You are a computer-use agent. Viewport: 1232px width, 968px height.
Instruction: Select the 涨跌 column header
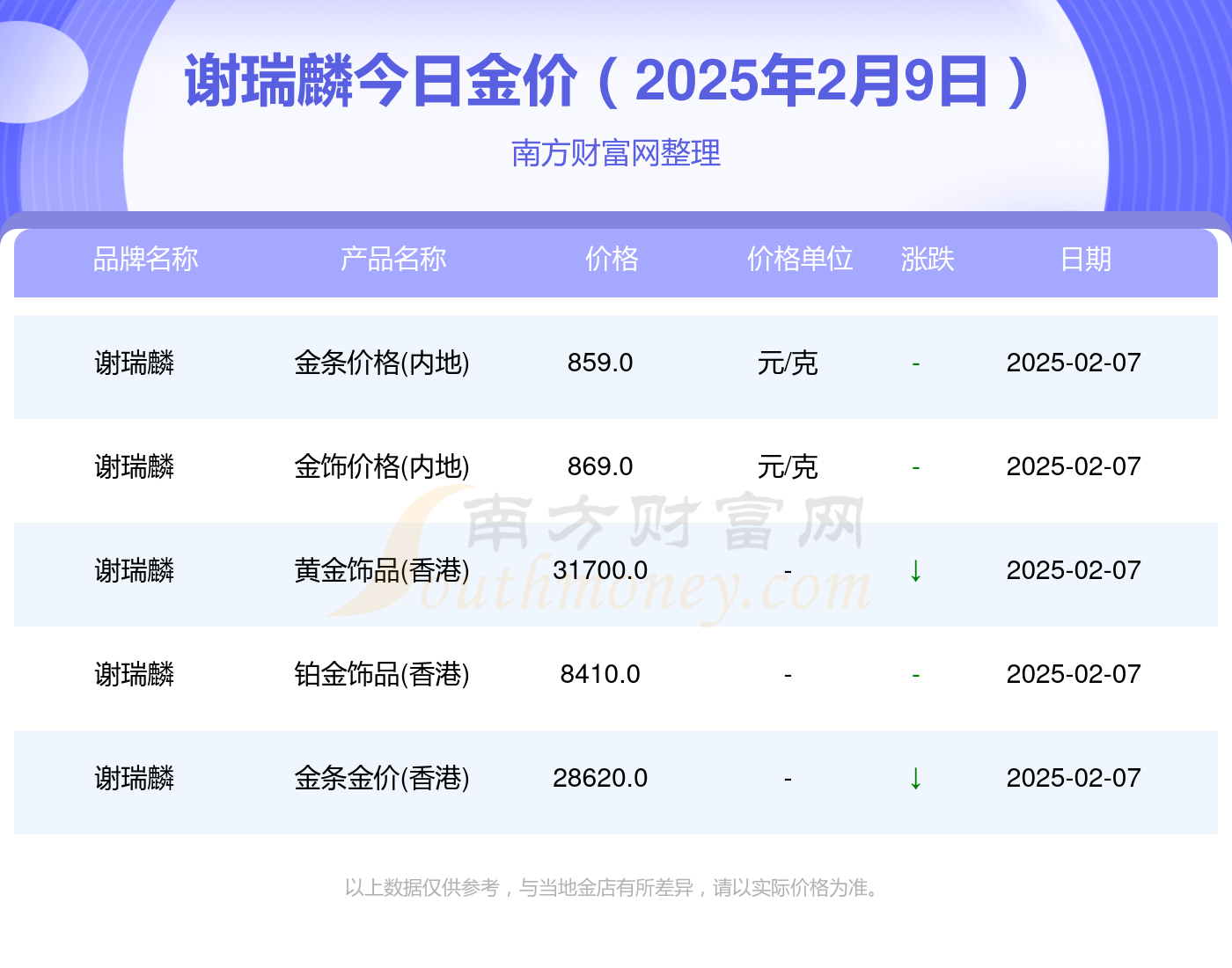coord(928,259)
